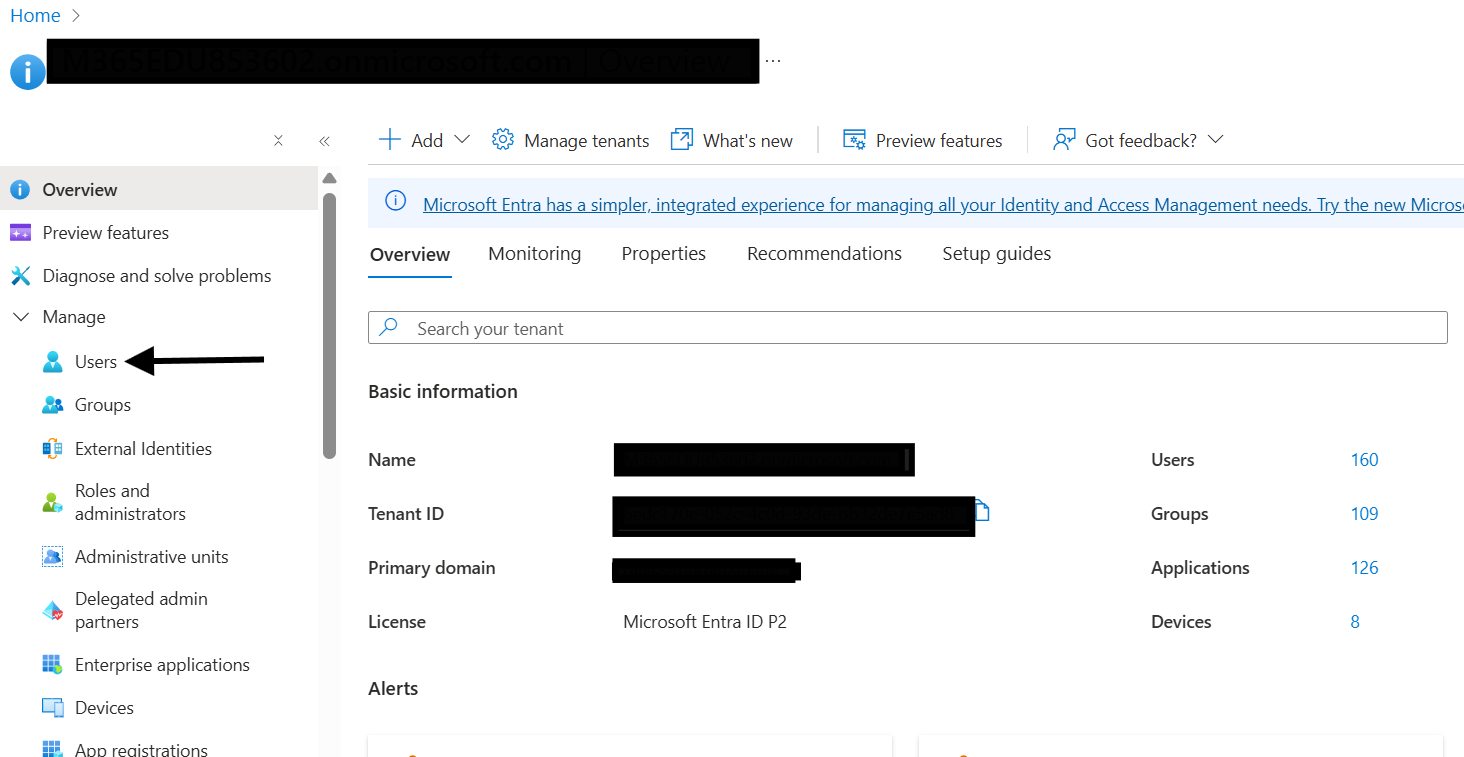This screenshot has width=1464, height=757.
Task: Click the blue info icon beside page title
Action: 28,72
